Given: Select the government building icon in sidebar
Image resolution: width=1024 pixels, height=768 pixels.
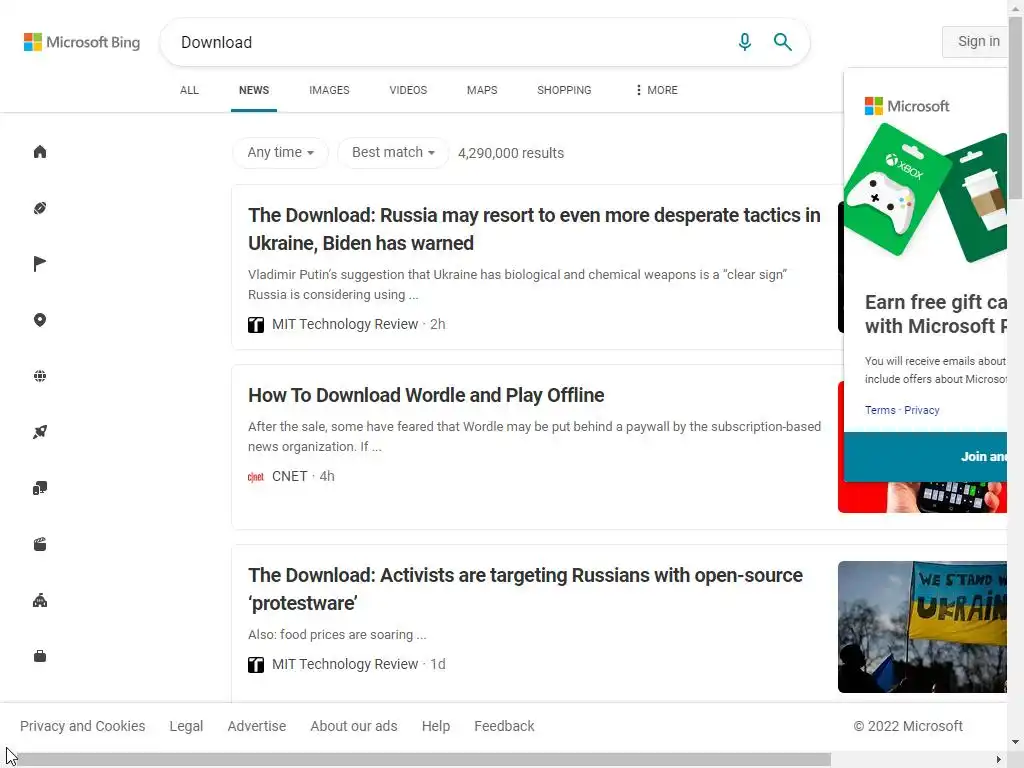Looking at the screenshot, I should [40, 601].
